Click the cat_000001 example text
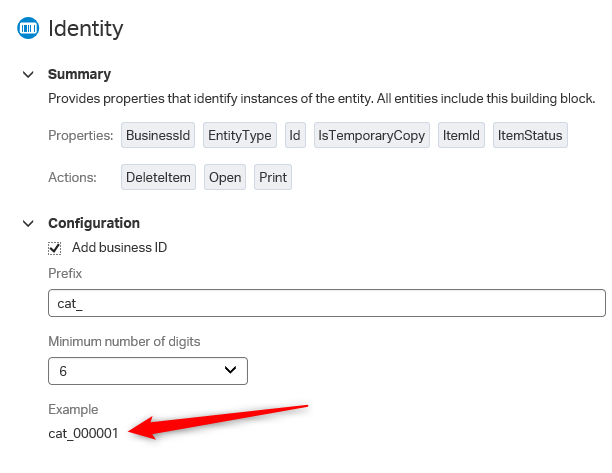612x473 pixels. click(x=83, y=433)
